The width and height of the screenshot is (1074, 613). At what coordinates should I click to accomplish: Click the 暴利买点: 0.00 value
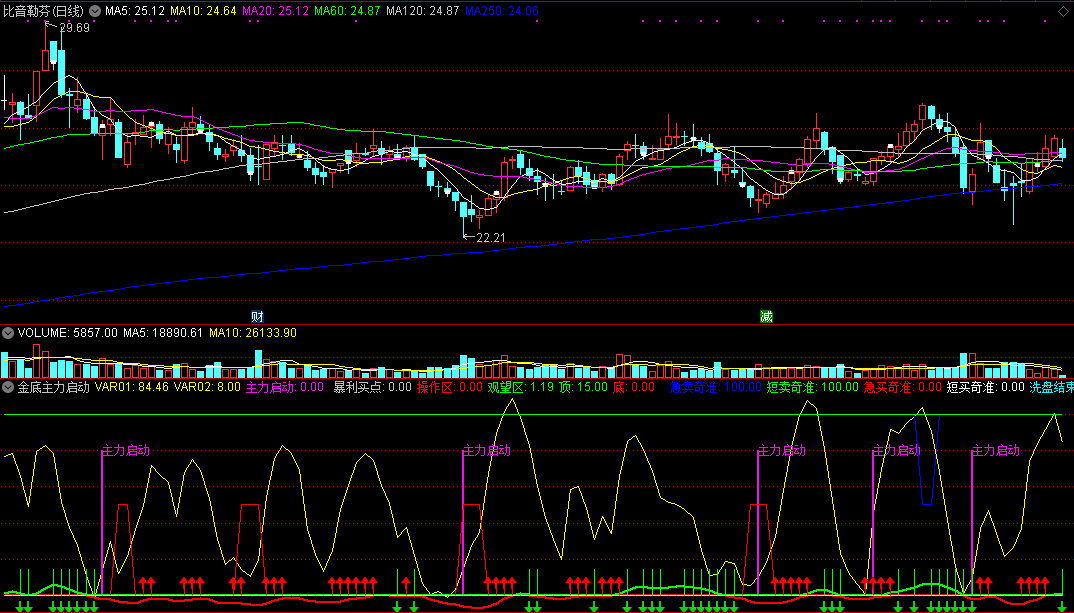pyautogui.click(x=373, y=387)
